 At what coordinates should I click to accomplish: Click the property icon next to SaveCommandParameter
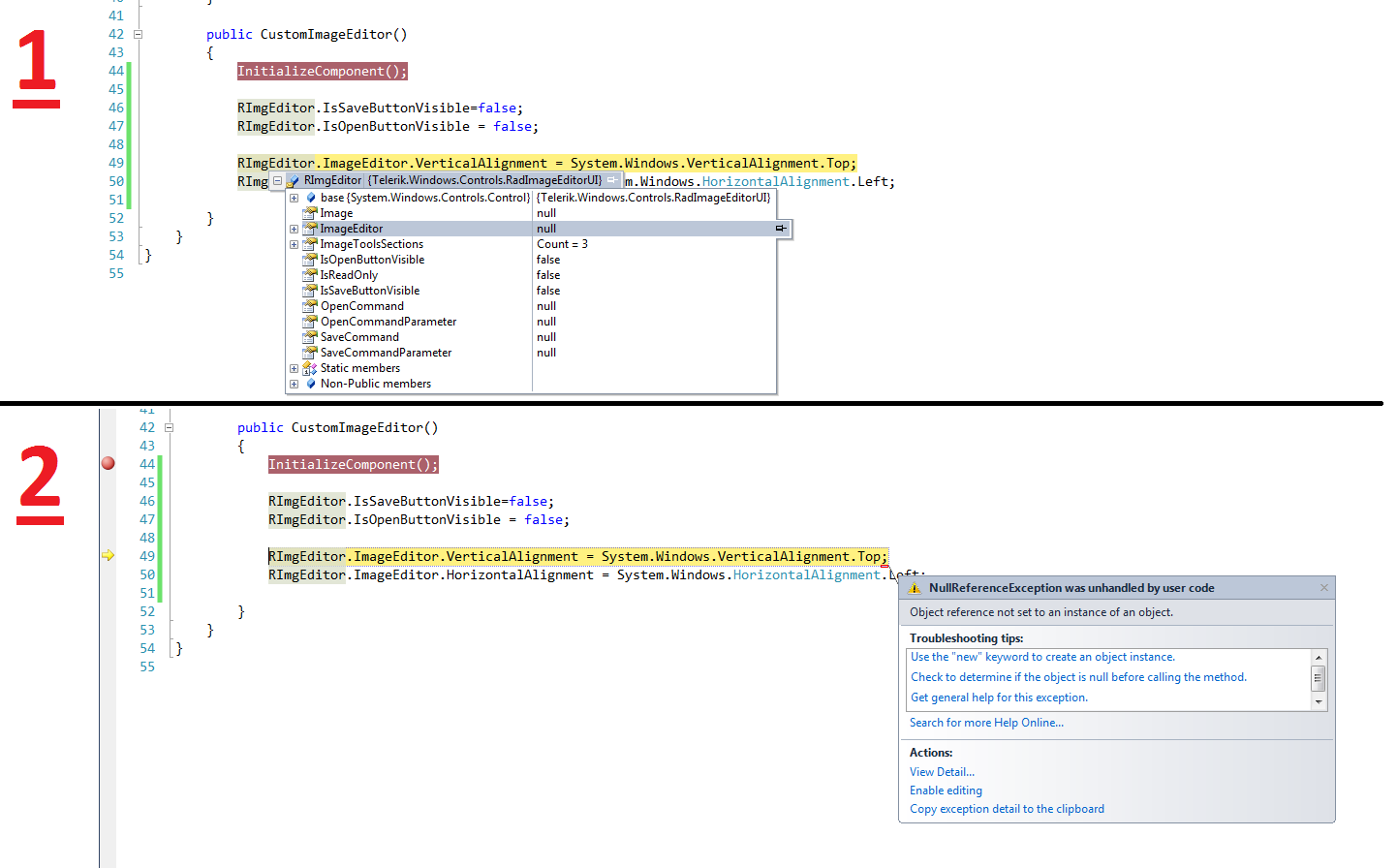(x=310, y=353)
